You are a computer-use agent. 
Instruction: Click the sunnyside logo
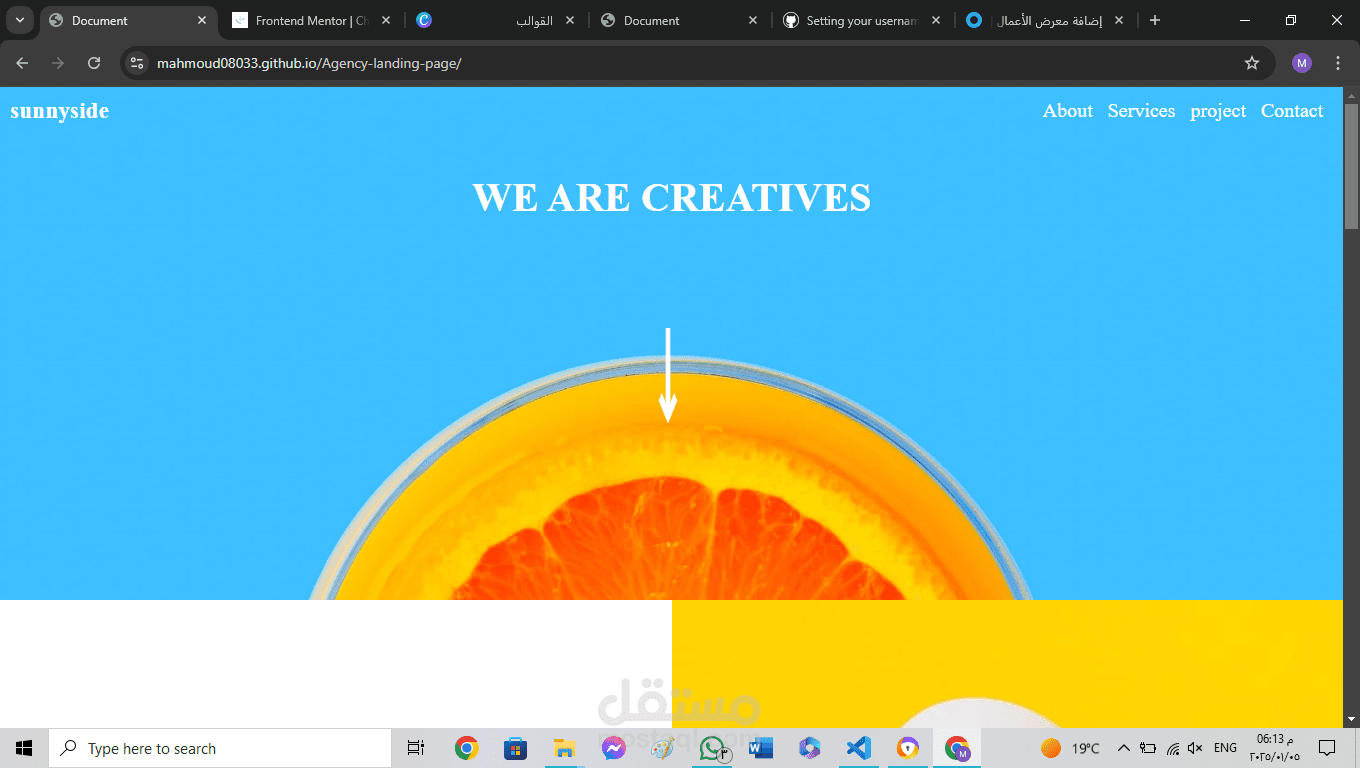(60, 111)
